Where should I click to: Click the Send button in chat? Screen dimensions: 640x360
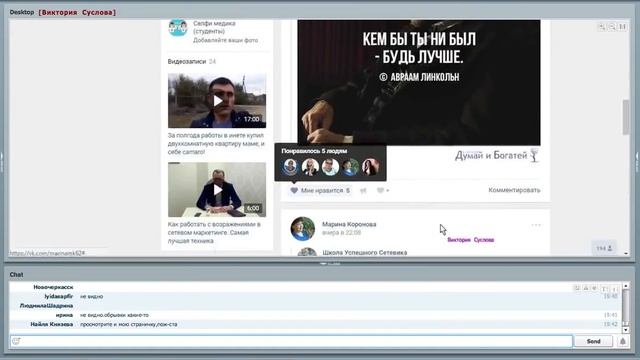coord(593,341)
